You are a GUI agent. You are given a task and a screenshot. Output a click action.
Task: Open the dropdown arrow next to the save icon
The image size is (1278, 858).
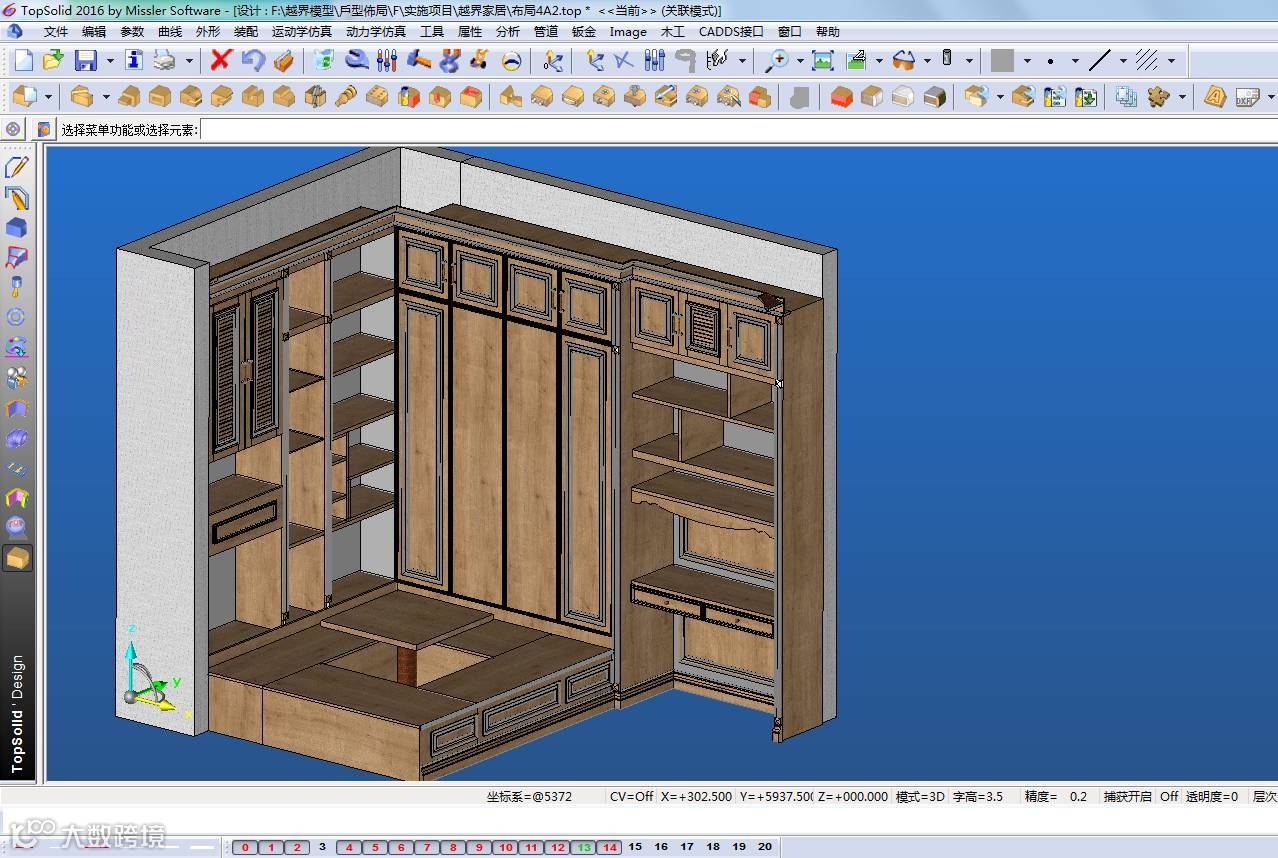pos(110,61)
